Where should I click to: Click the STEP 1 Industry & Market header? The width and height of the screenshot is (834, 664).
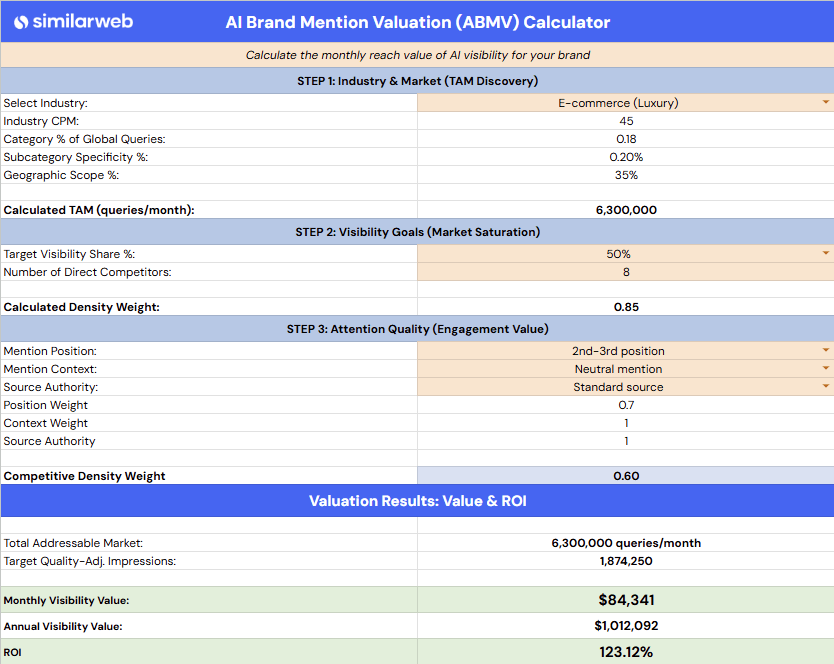(417, 81)
